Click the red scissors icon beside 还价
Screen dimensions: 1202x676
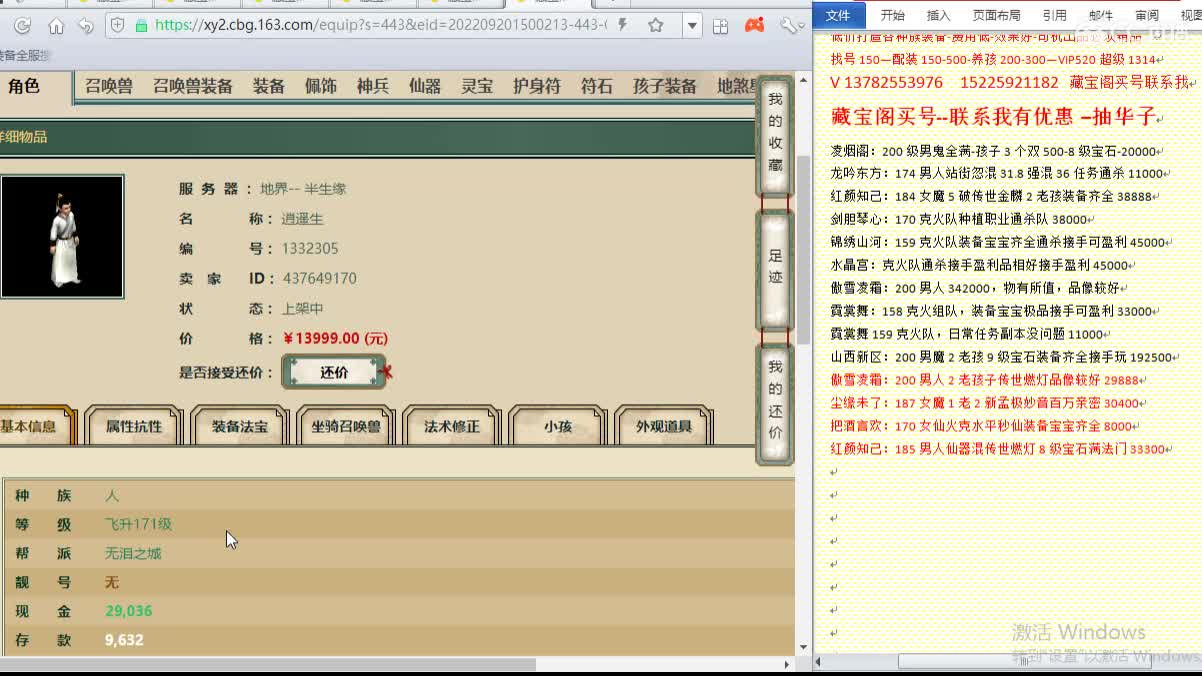click(x=388, y=372)
